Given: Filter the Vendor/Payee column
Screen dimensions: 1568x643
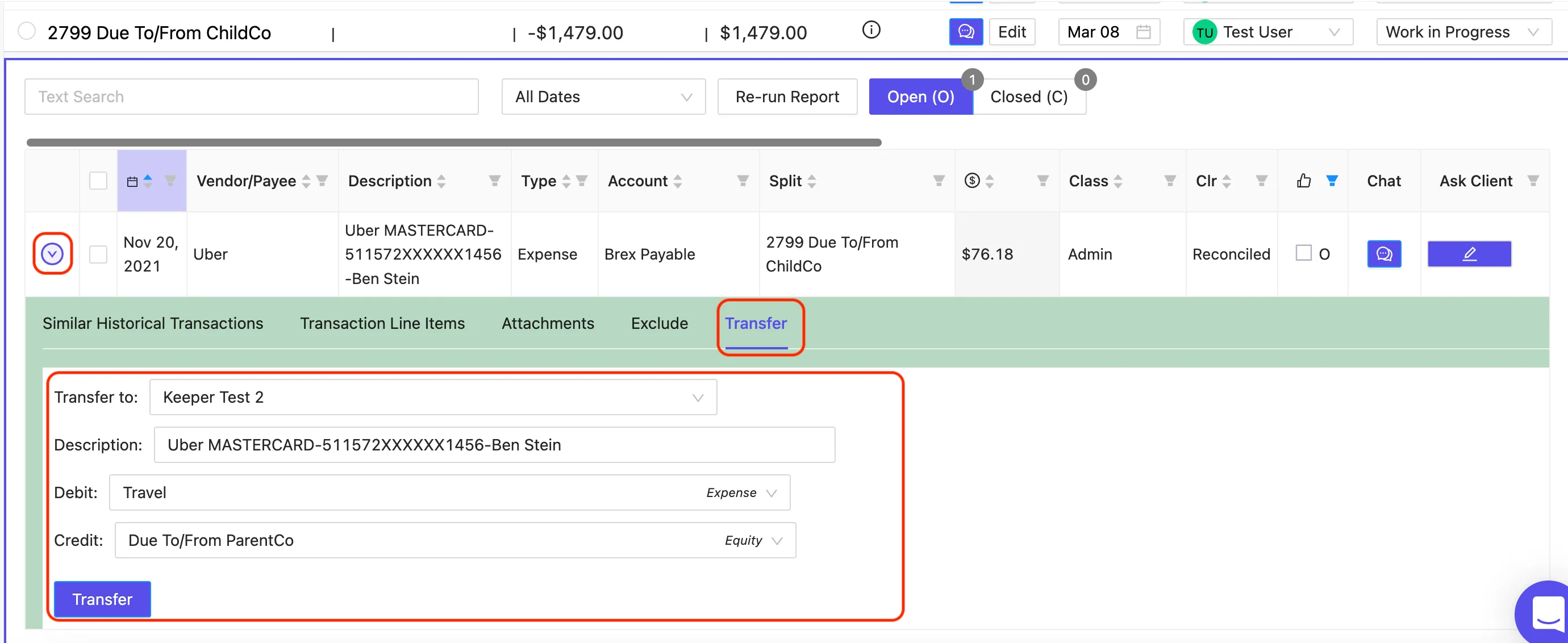Looking at the screenshot, I should [x=323, y=181].
